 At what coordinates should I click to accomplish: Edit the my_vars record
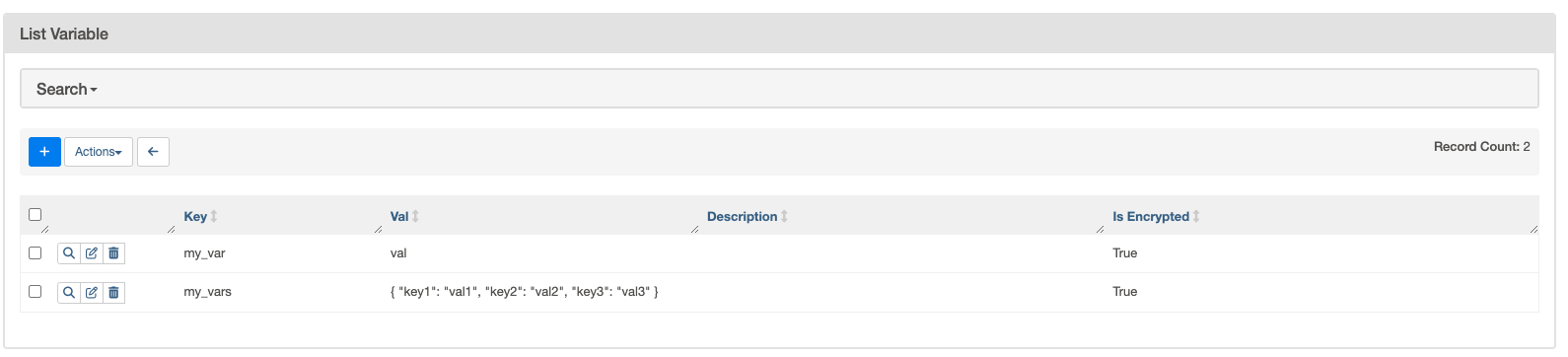click(x=92, y=292)
